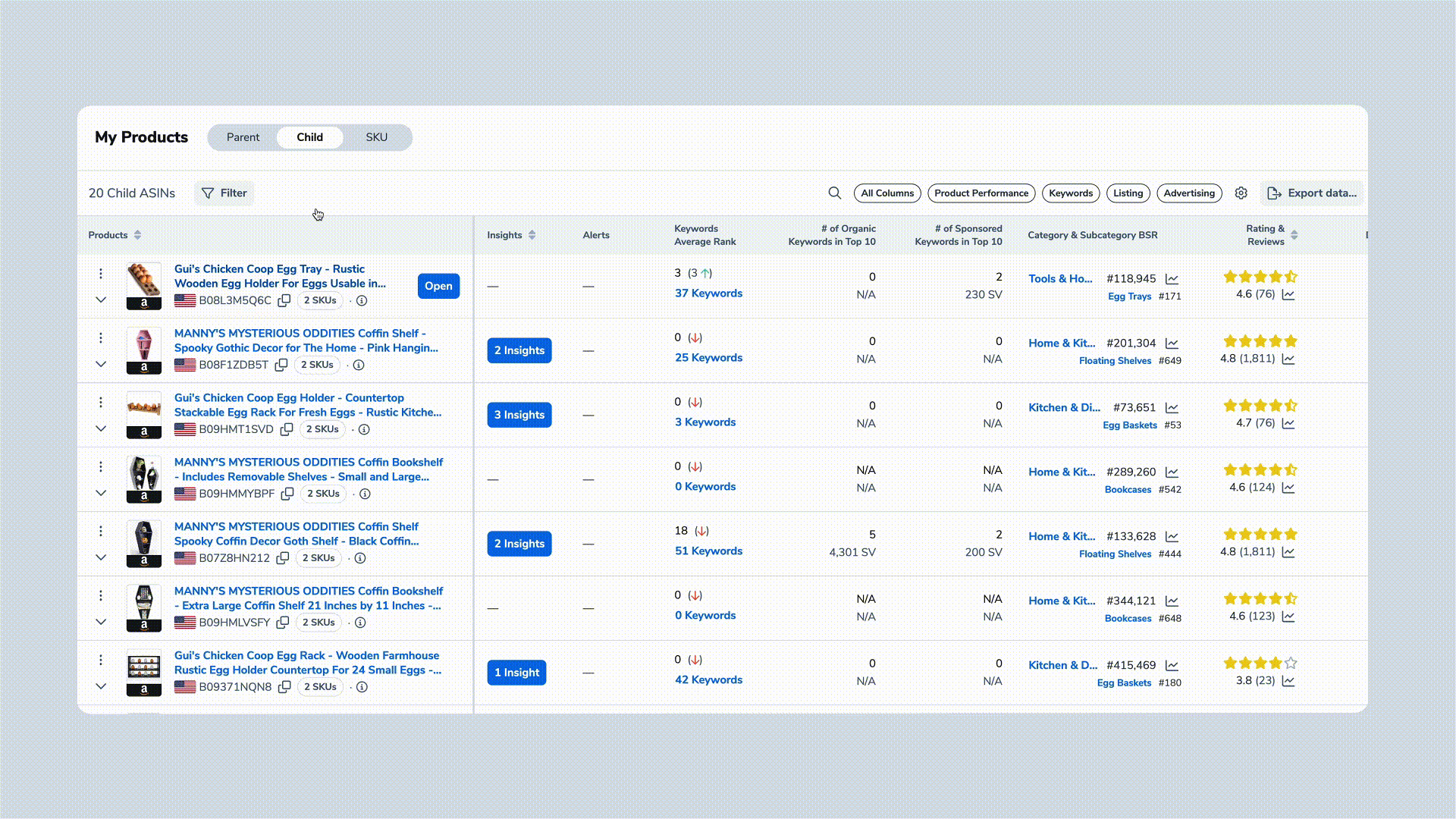This screenshot has height=819, width=1456.
Task: Open three-dot menu for Gui's Egg Tray
Action: [x=100, y=273]
